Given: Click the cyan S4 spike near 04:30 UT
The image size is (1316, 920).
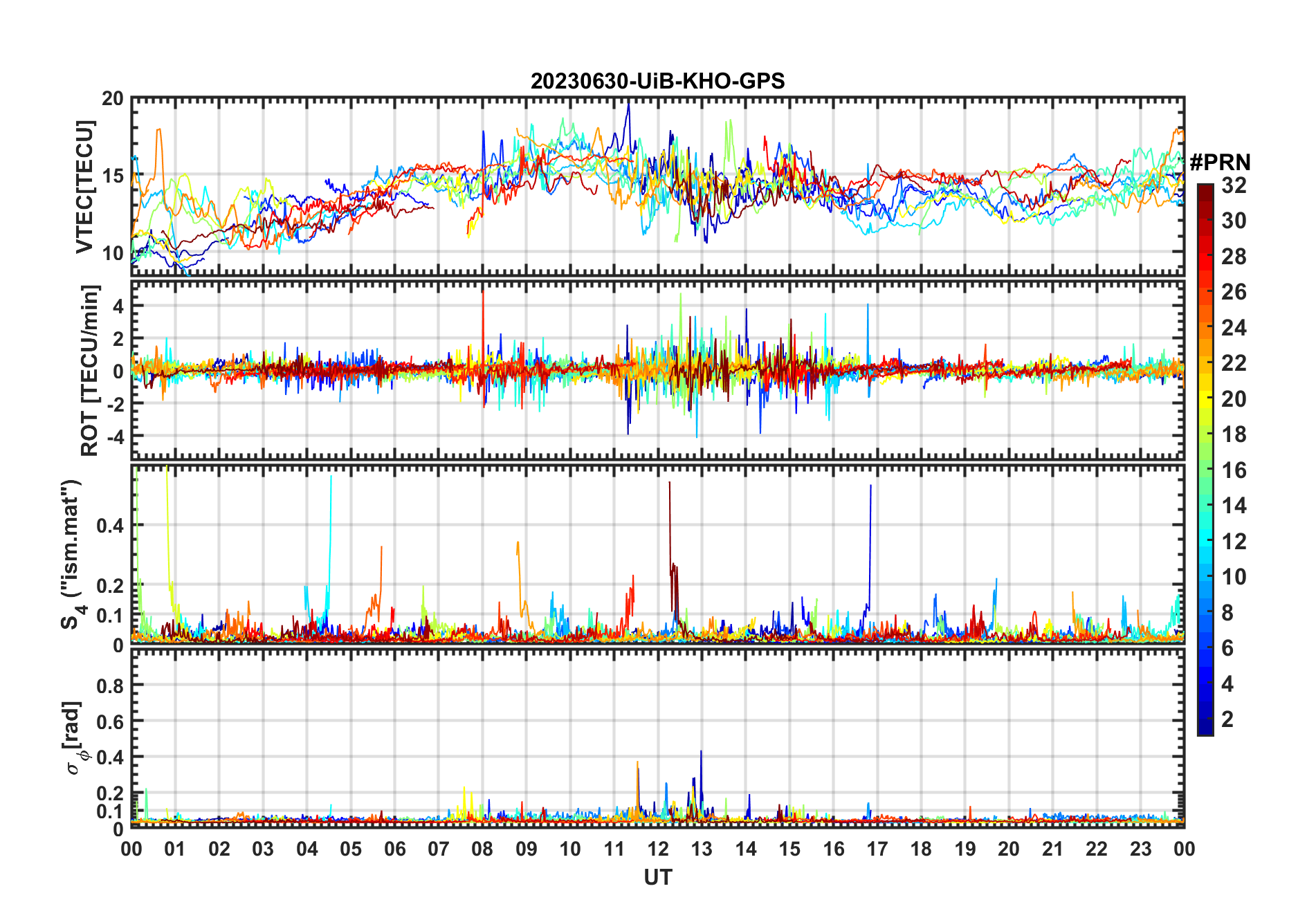Looking at the screenshot, I should pyautogui.click(x=330, y=540).
